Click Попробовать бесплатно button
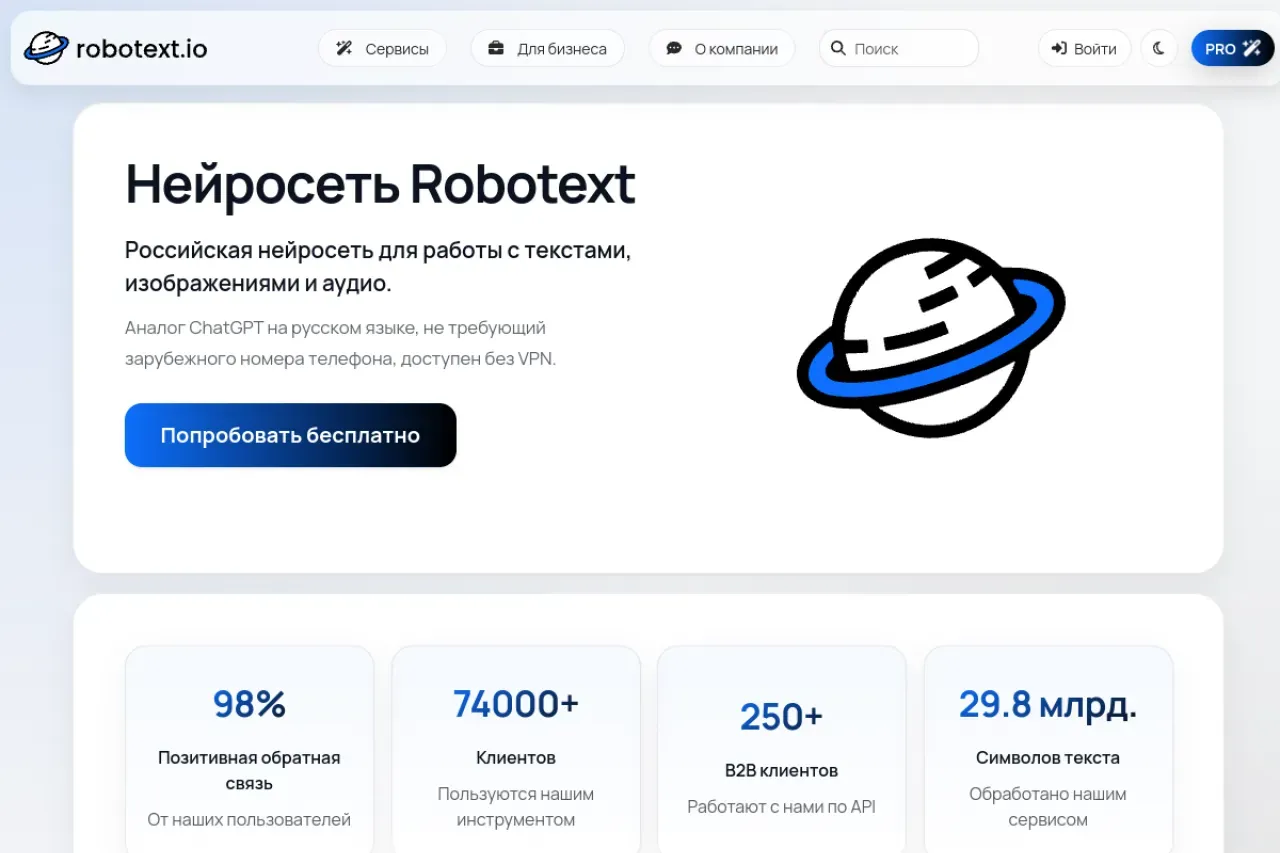Screen dimensions: 1280x853 click(290, 435)
